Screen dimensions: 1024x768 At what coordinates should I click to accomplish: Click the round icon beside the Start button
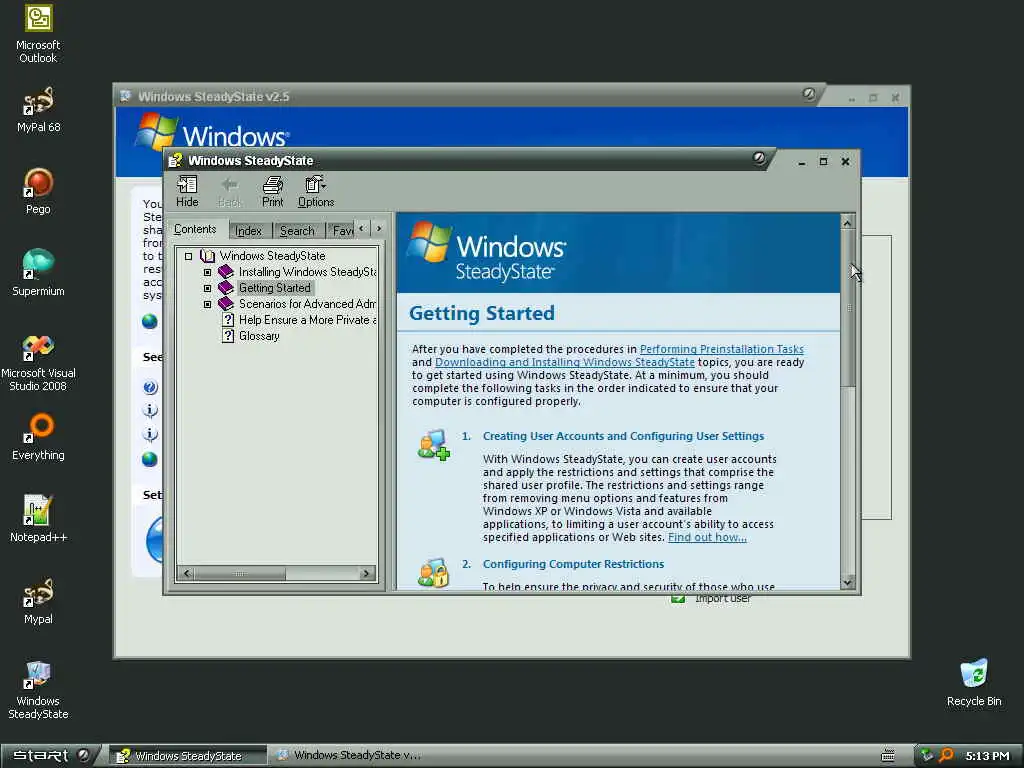coord(84,755)
